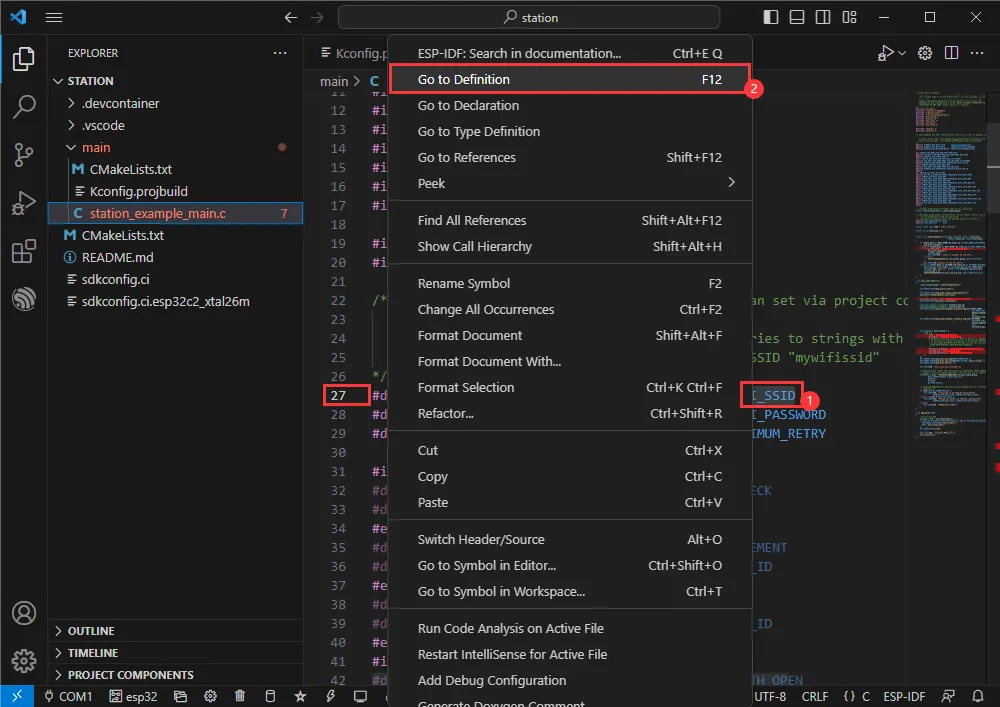1000x707 pixels.
Task: Flash the device using the lightning icon
Action: click(x=330, y=695)
